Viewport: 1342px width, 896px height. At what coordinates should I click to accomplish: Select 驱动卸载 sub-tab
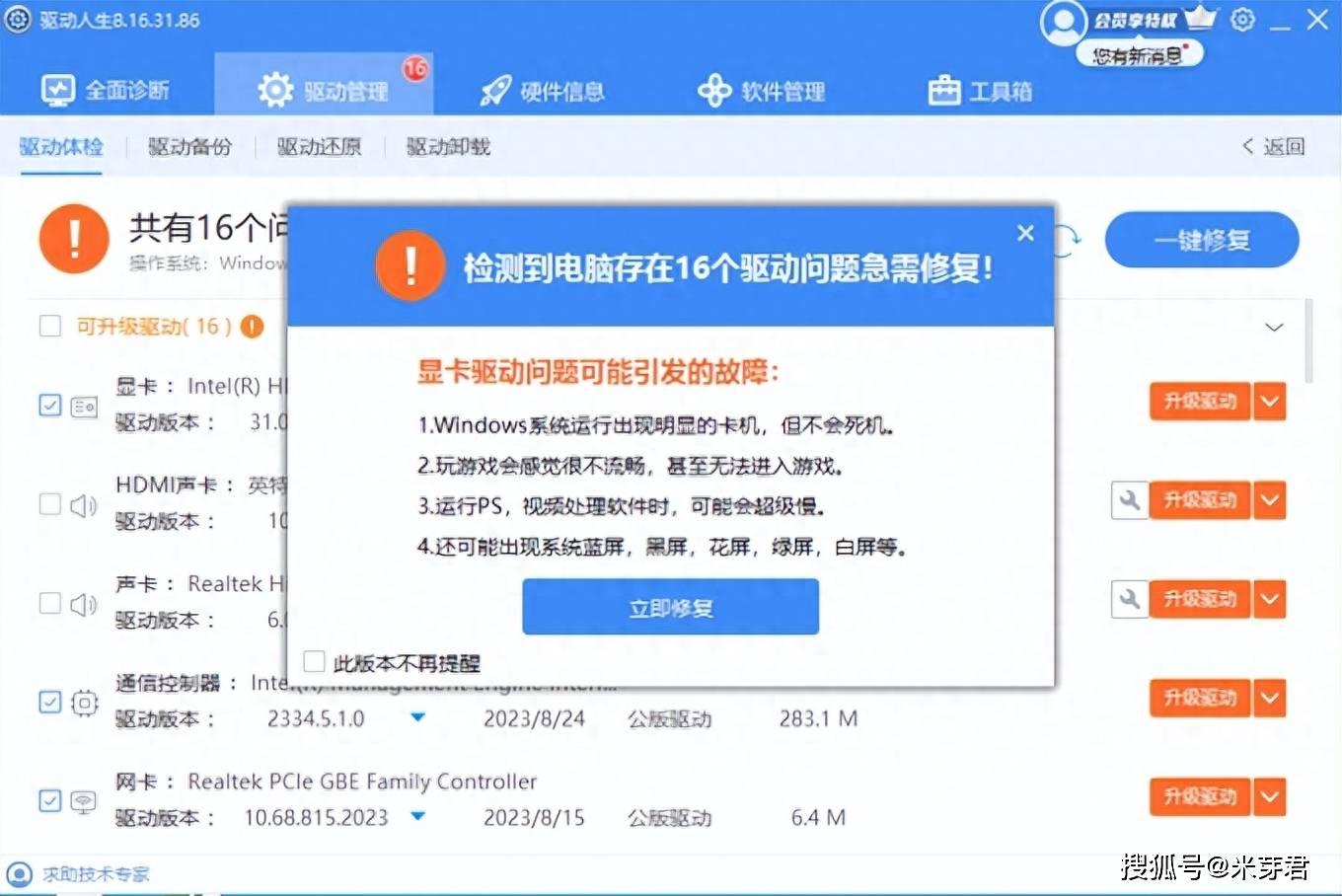tap(448, 146)
